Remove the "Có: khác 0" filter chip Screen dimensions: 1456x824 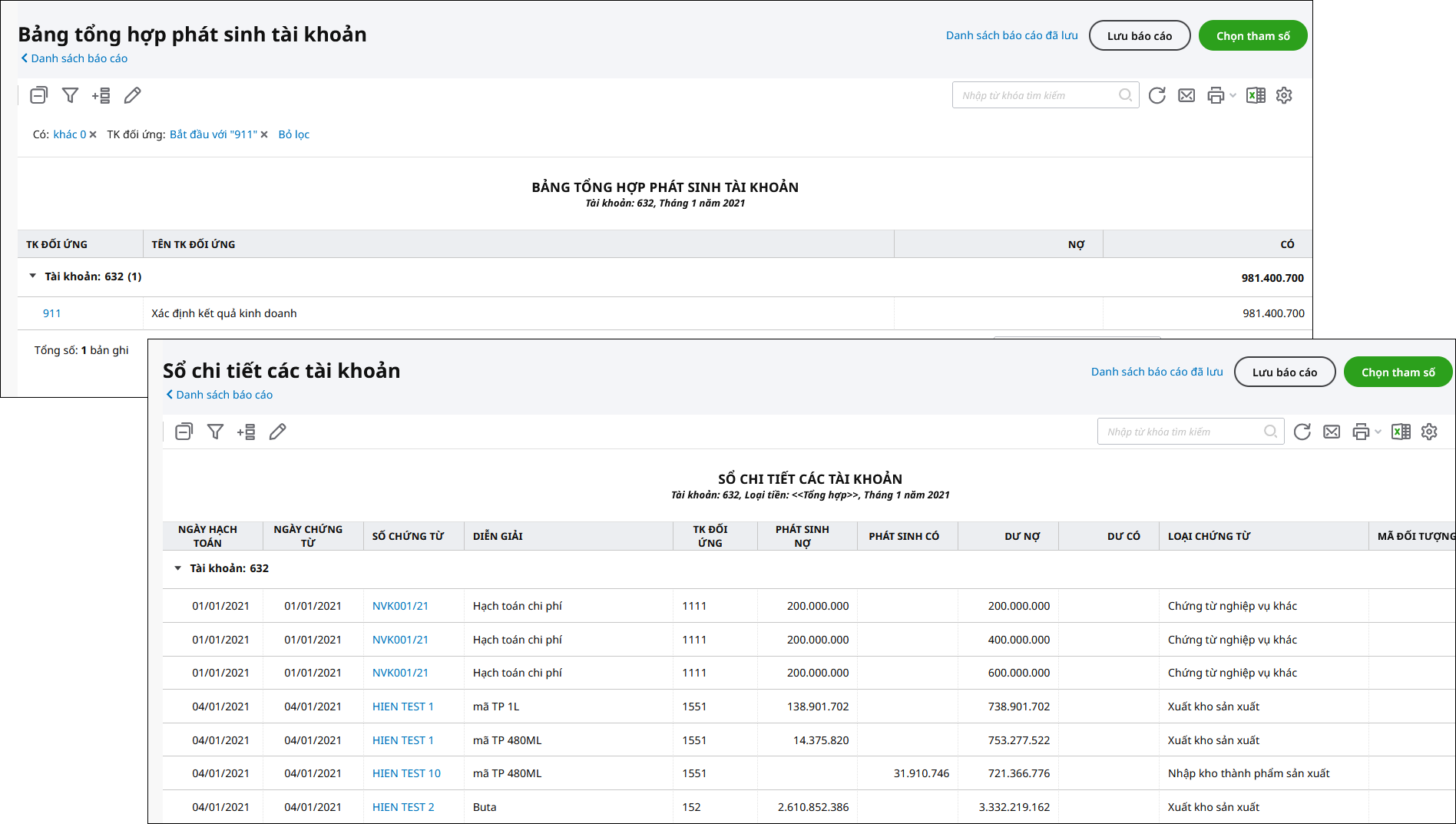93,134
